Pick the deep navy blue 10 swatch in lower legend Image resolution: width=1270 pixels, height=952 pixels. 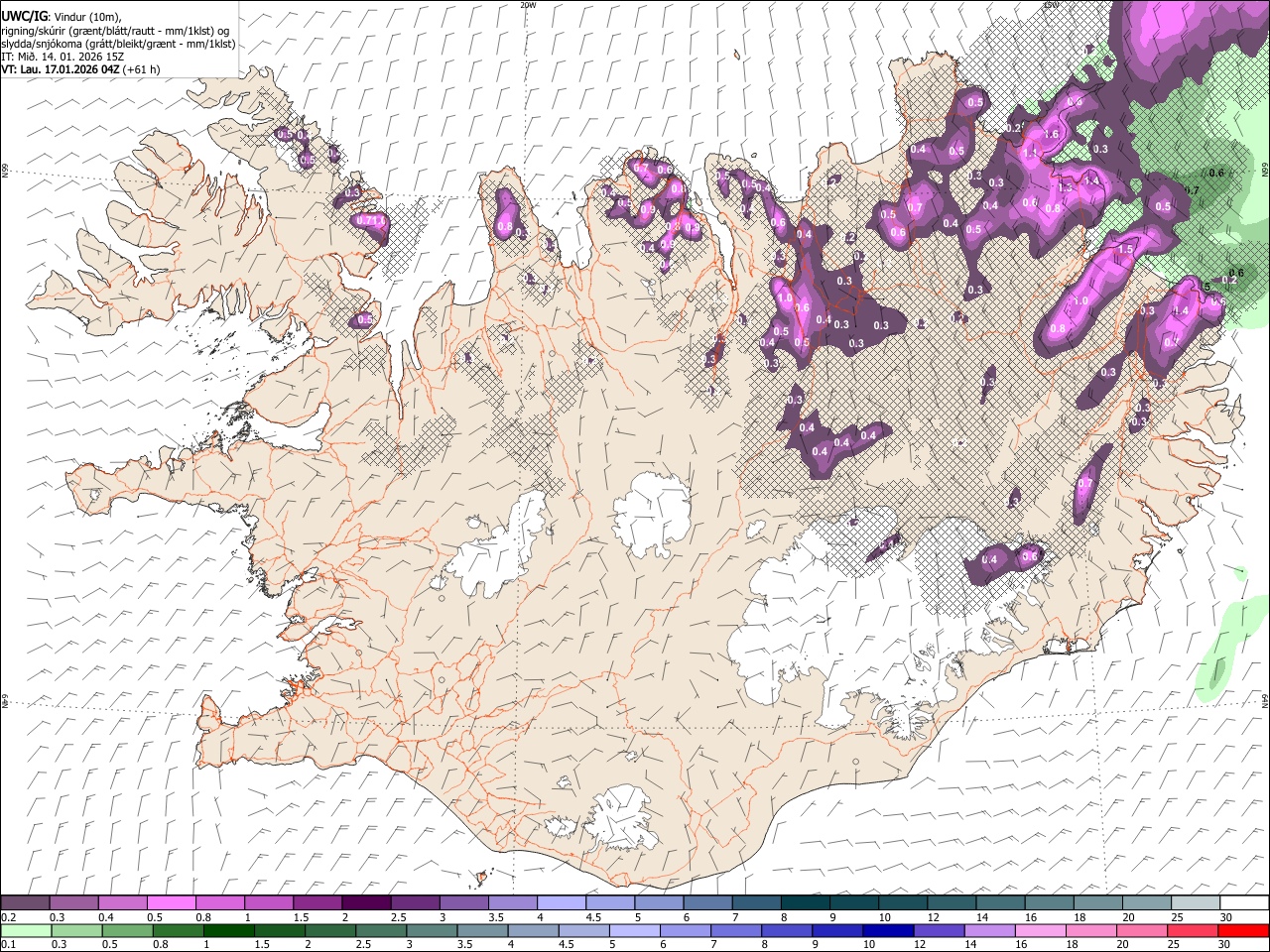click(x=888, y=931)
